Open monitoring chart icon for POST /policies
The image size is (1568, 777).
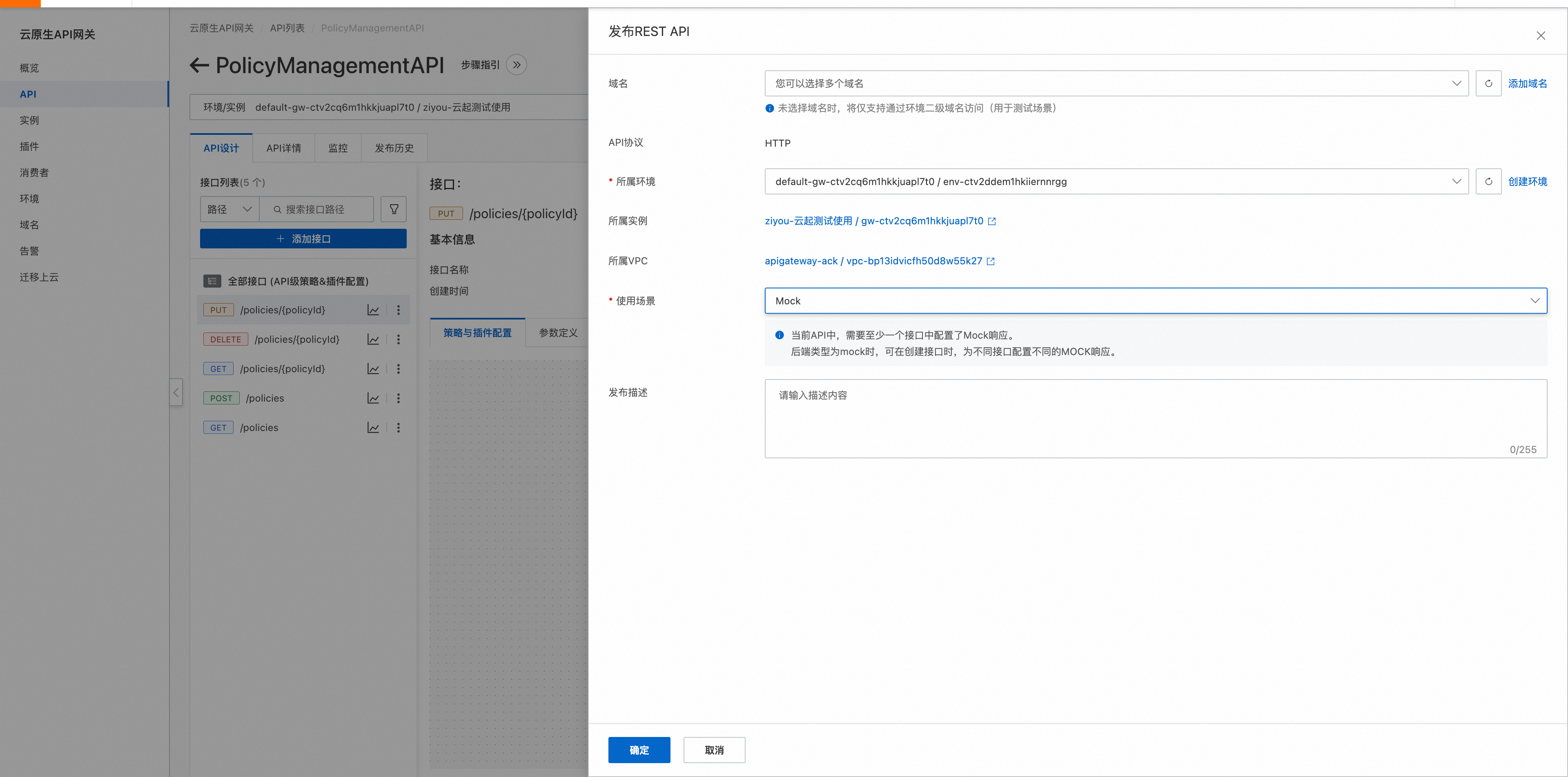373,398
